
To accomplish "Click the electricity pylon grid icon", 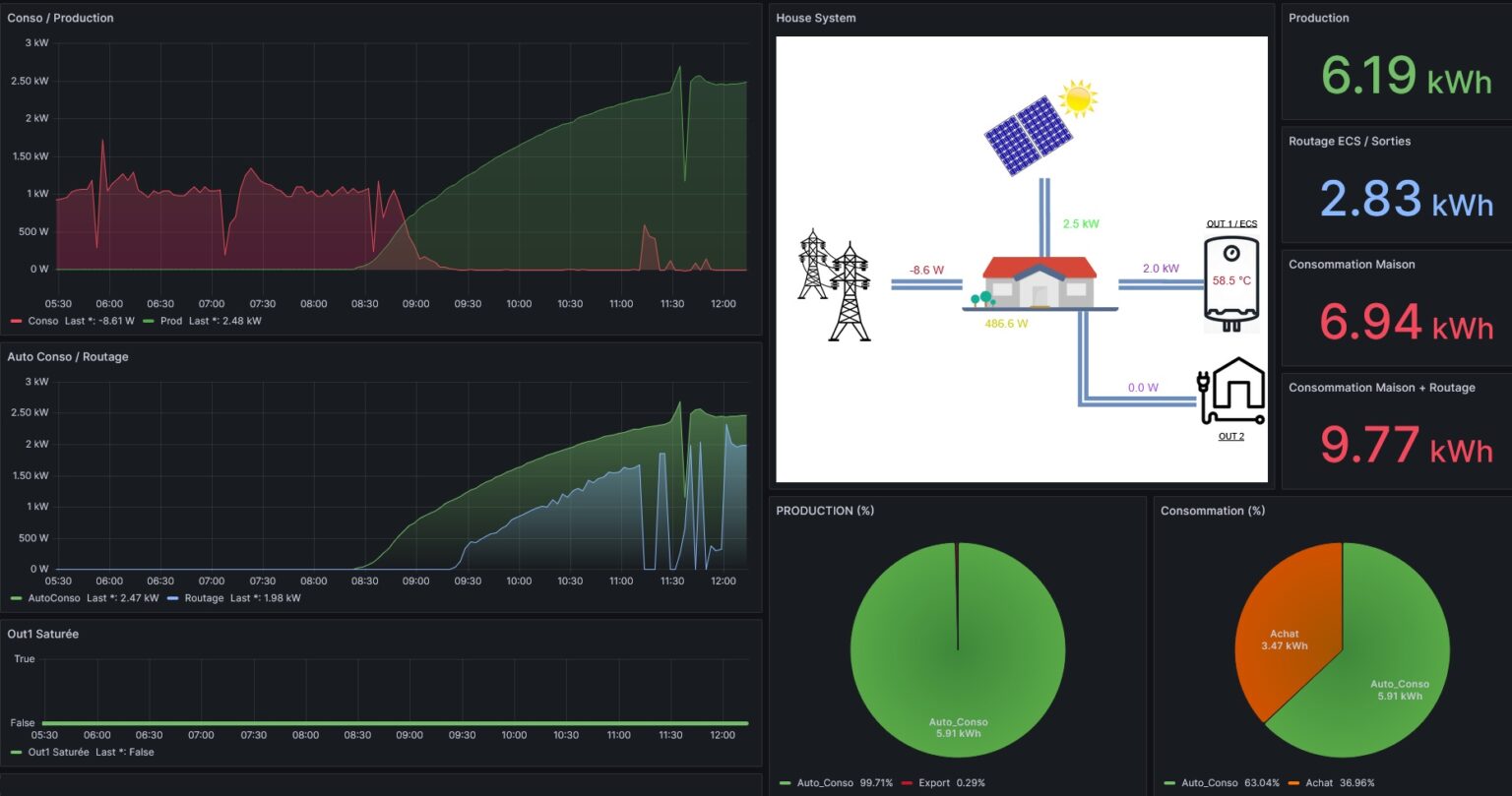I will tap(835, 284).
